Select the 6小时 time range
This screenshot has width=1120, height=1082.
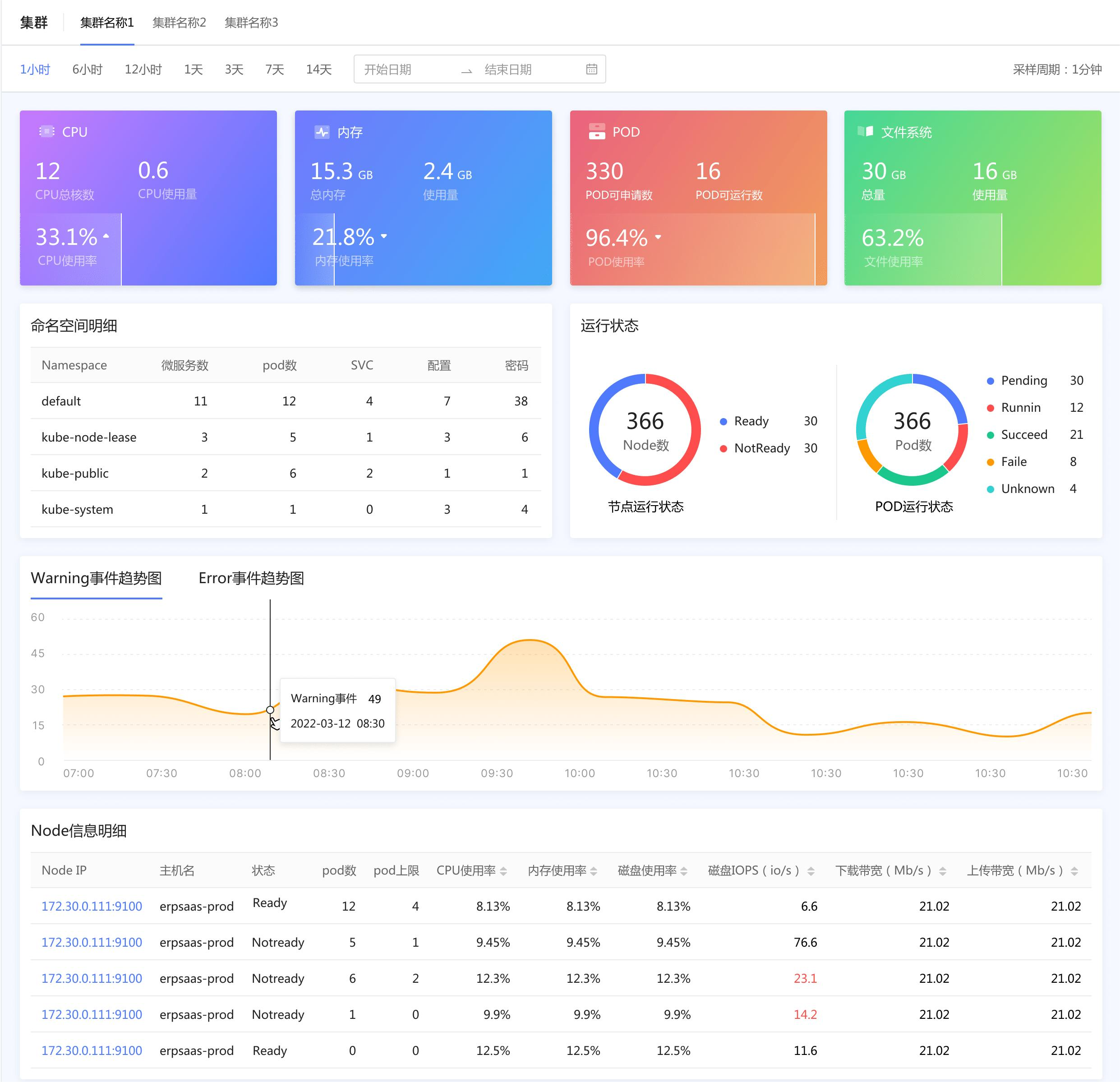(88, 70)
